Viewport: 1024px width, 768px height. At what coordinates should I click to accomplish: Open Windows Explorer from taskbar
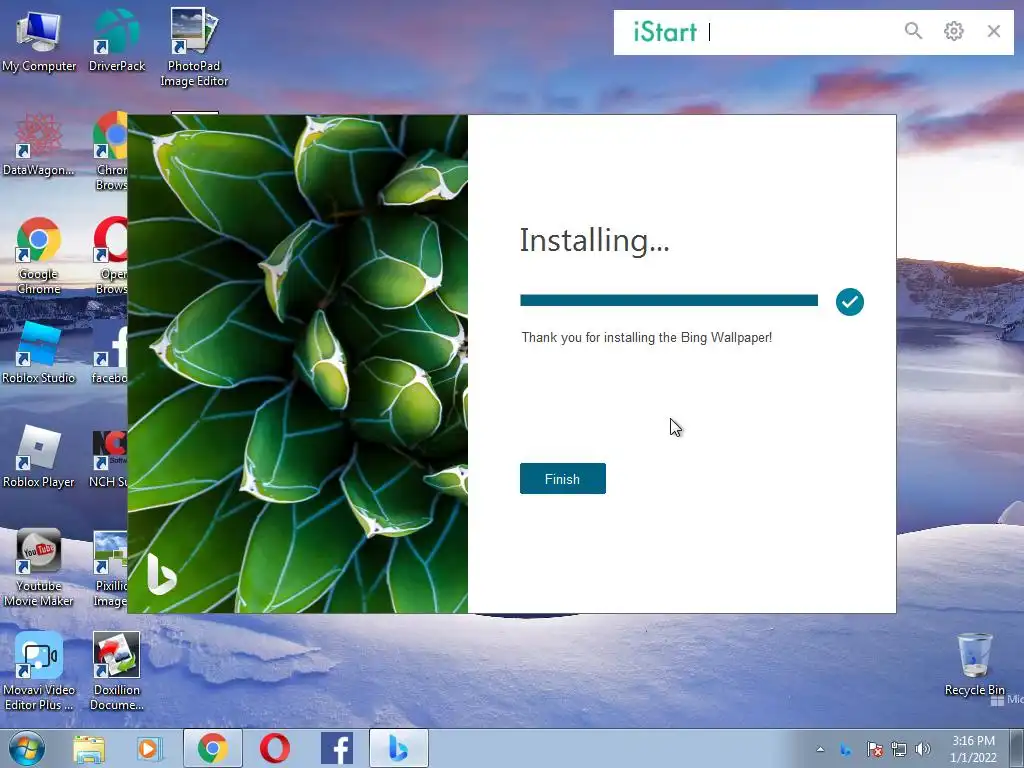(x=89, y=748)
